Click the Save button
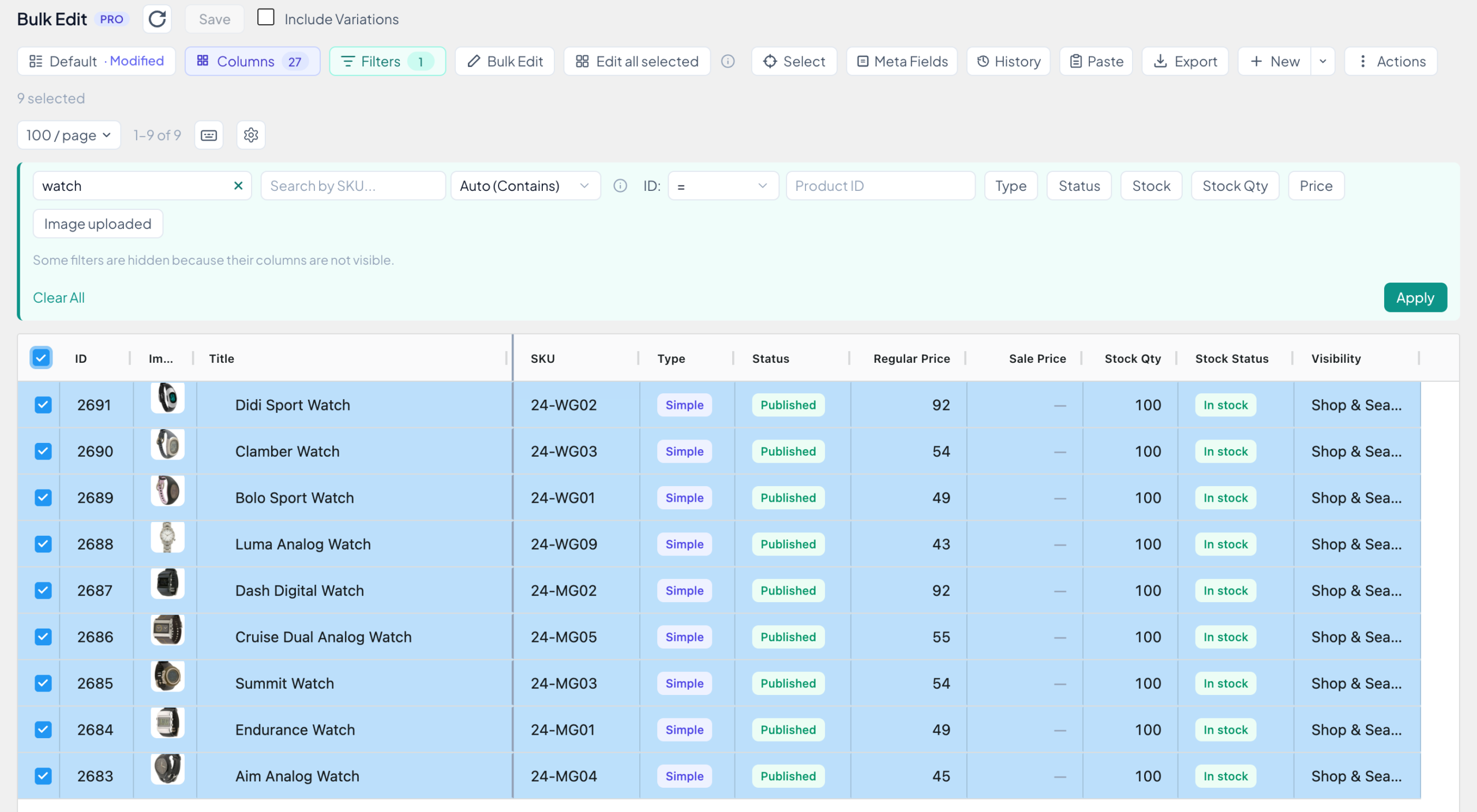Screen dimensions: 1477x812 tap(215, 19)
